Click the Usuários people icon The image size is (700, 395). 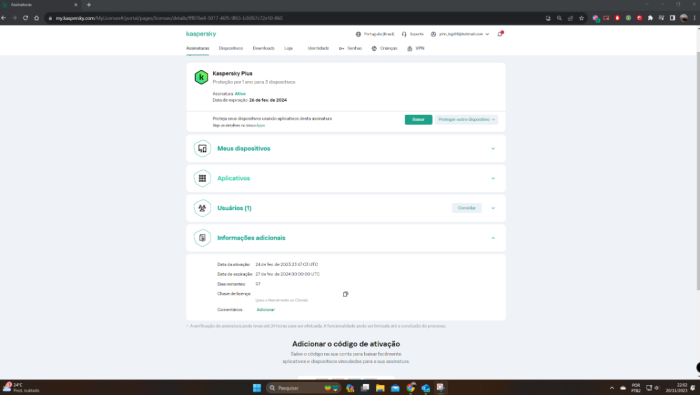202,208
